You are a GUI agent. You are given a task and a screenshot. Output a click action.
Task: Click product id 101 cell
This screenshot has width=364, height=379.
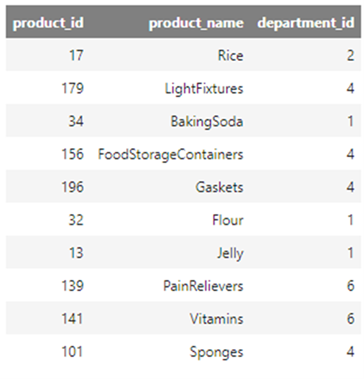(x=72, y=351)
